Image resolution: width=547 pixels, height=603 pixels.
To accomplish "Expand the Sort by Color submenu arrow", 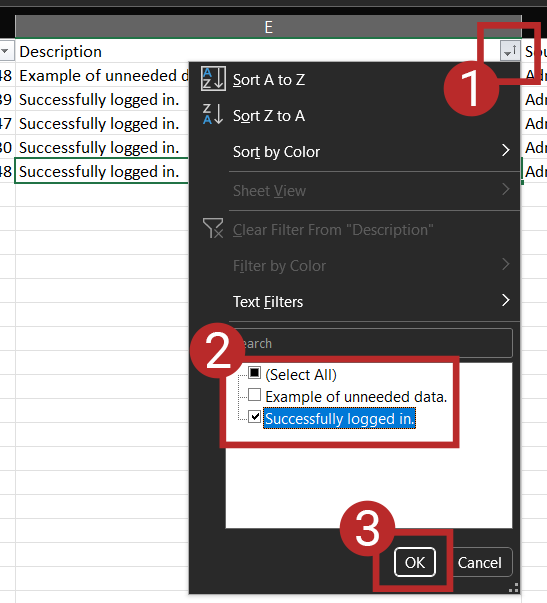I will pyautogui.click(x=506, y=150).
